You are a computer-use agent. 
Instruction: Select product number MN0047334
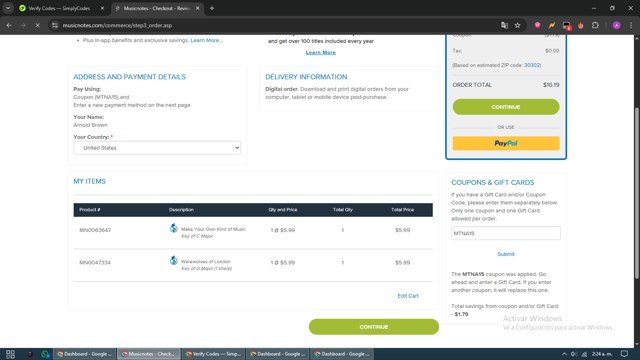point(95,262)
